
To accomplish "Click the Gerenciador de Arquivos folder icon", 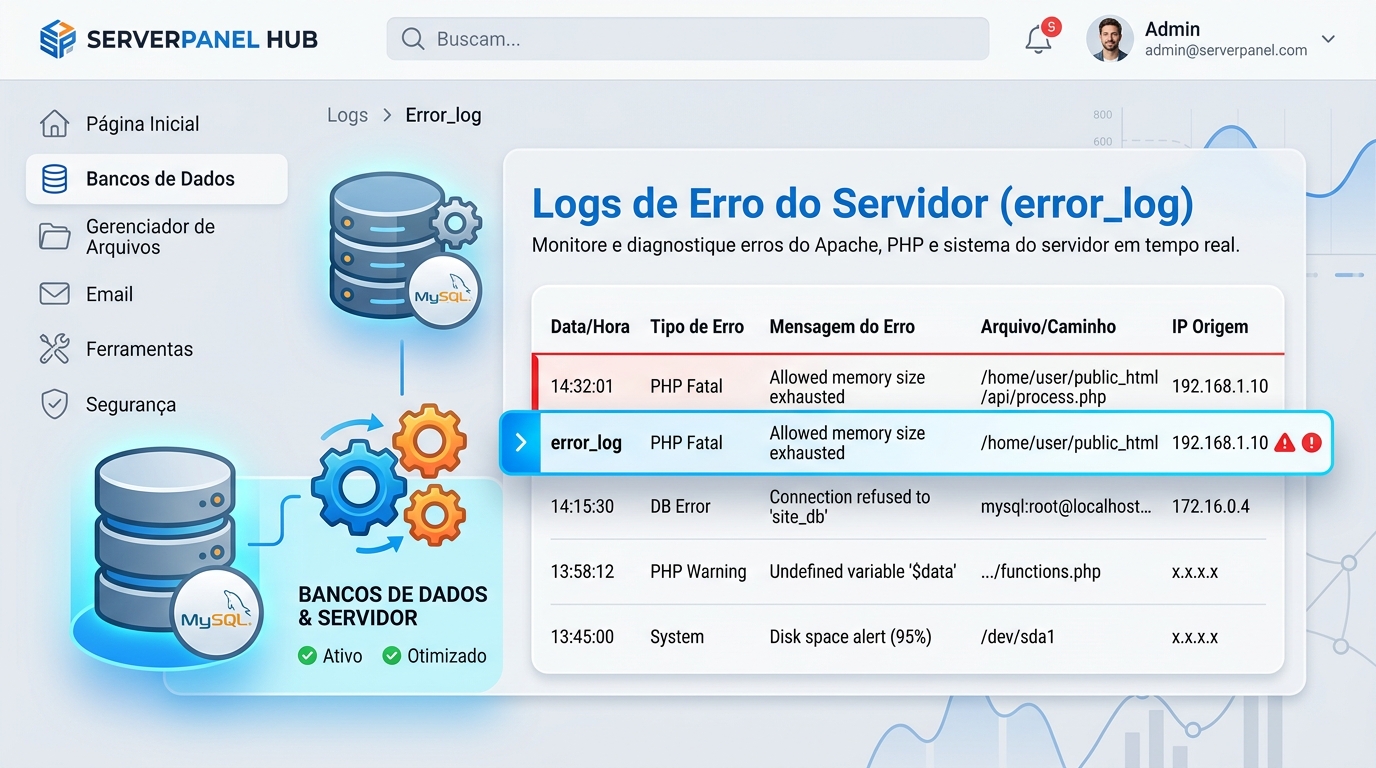I will 54,236.
